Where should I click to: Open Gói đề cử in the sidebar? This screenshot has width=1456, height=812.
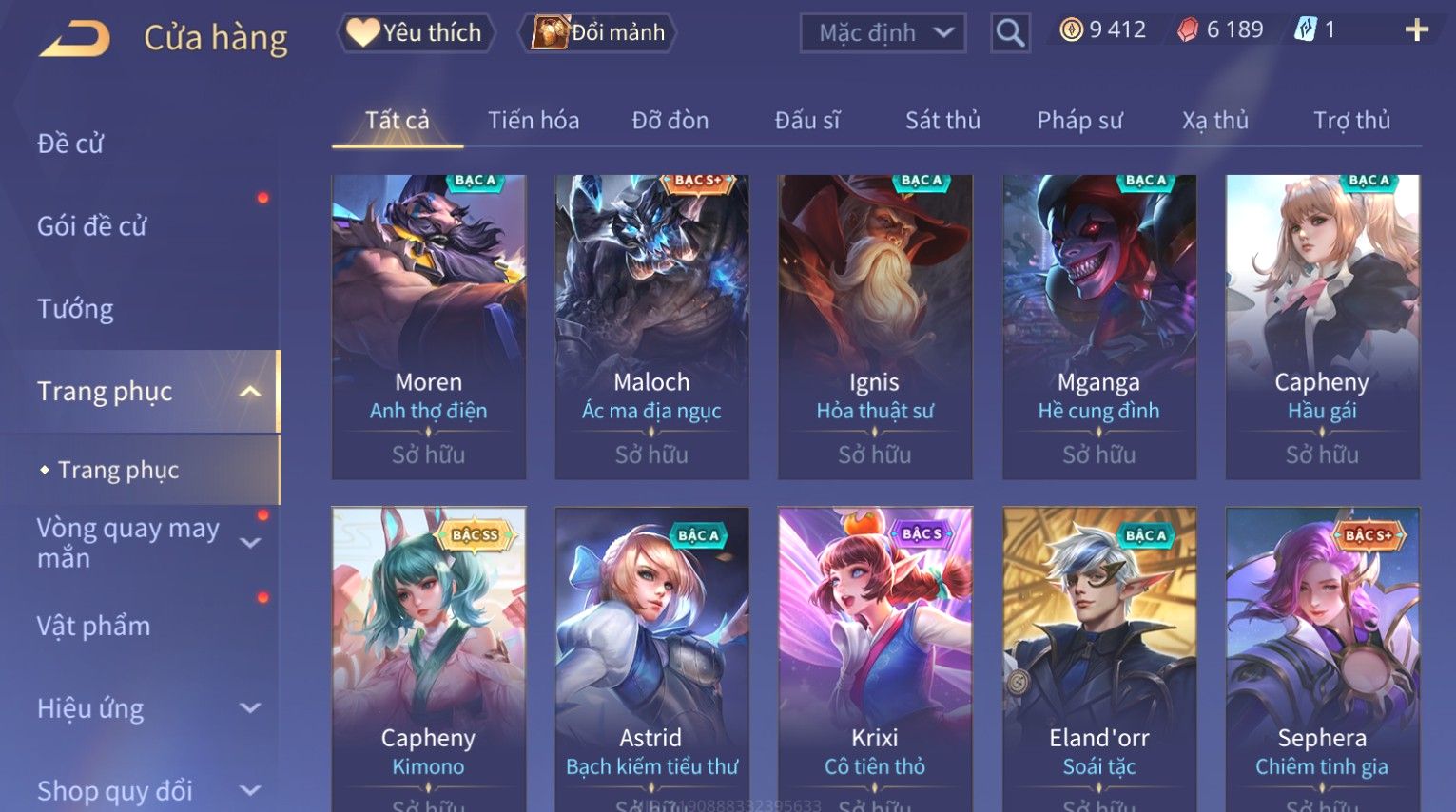tap(92, 226)
